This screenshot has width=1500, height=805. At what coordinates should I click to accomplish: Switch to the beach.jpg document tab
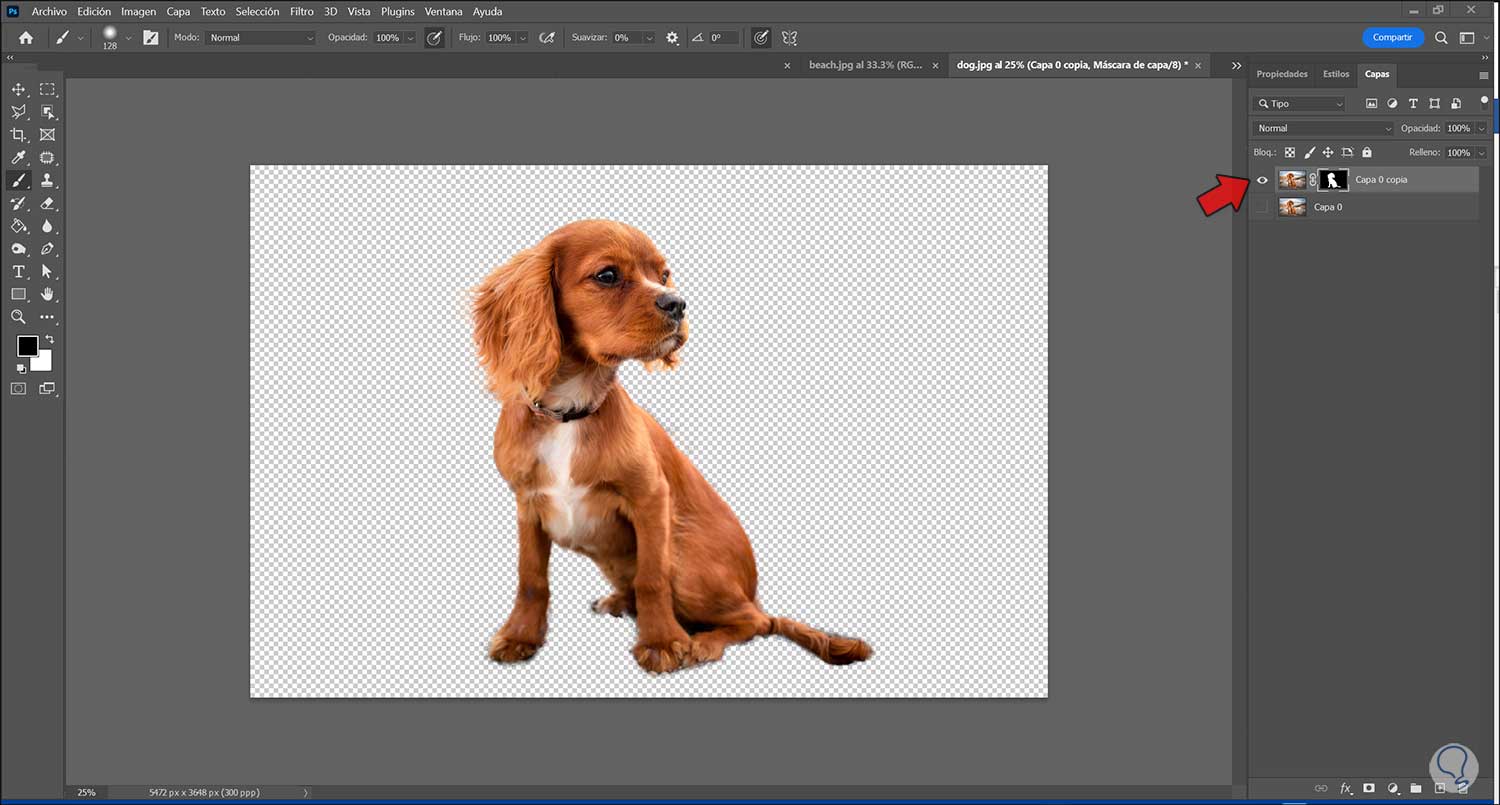[x=865, y=65]
